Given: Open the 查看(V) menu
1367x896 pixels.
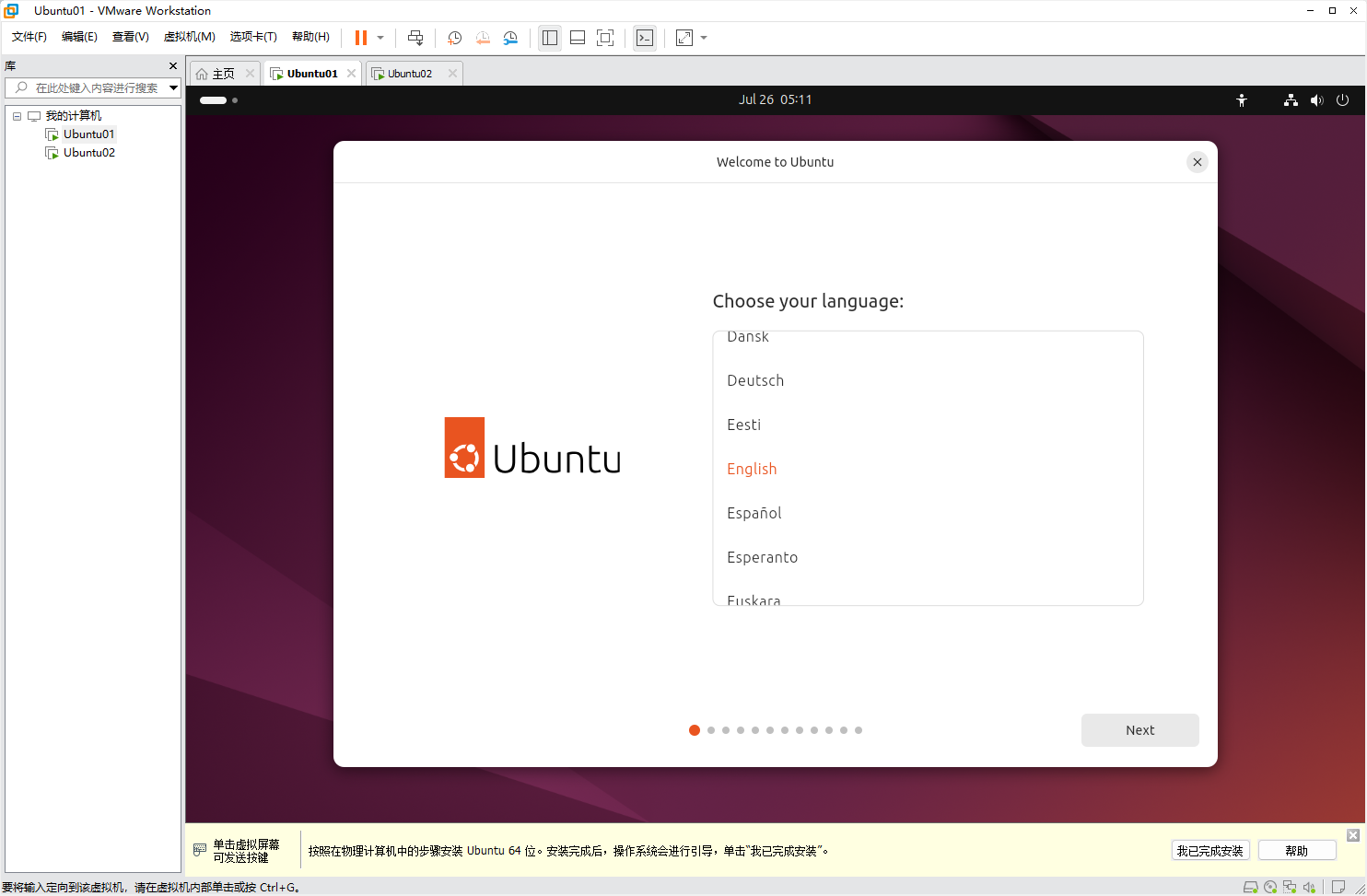Looking at the screenshot, I should coord(131,37).
